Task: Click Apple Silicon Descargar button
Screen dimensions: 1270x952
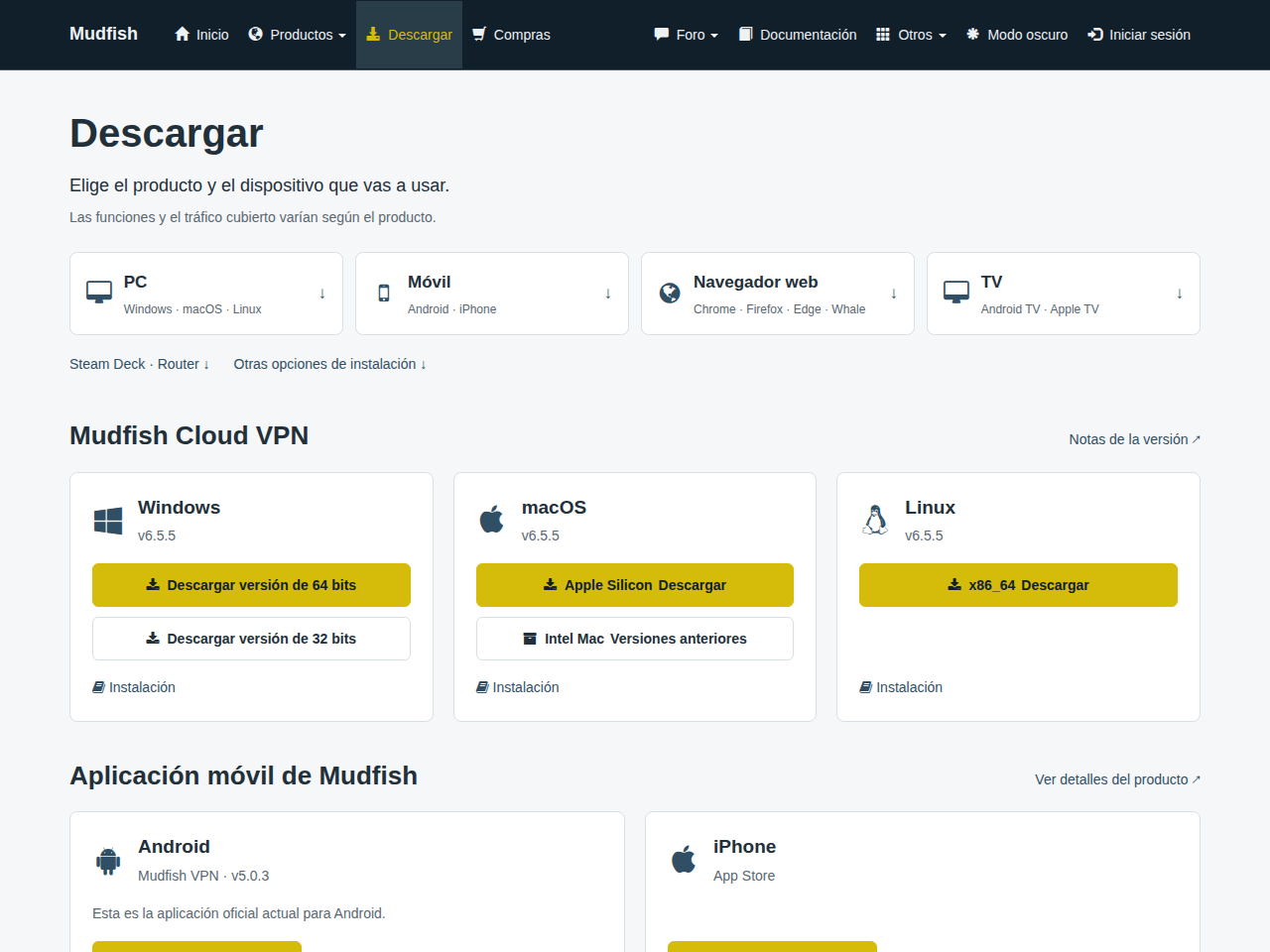Action: pos(635,585)
